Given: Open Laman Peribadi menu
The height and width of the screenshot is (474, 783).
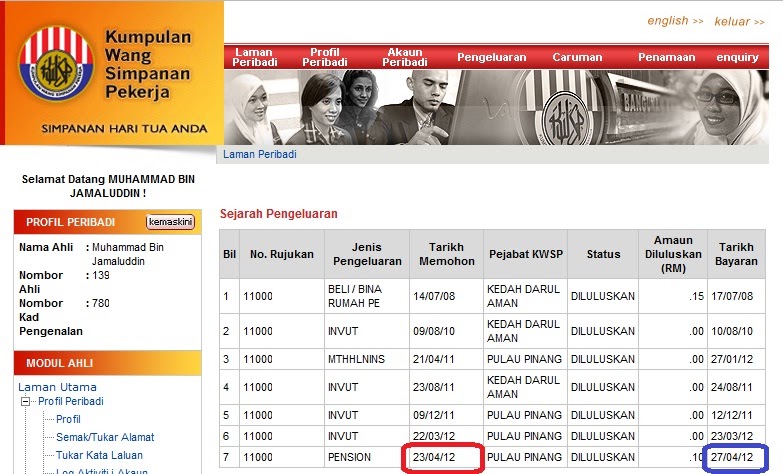Looking at the screenshot, I should tap(255, 57).
